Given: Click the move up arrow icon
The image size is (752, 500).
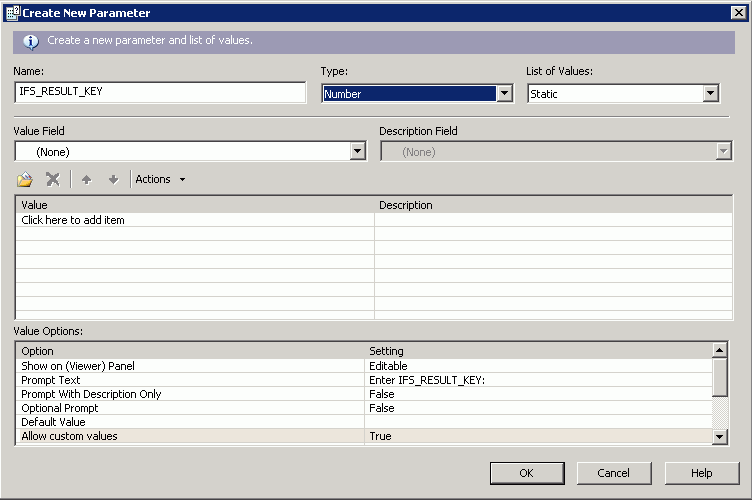Looking at the screenshot, I should point(87,179).
